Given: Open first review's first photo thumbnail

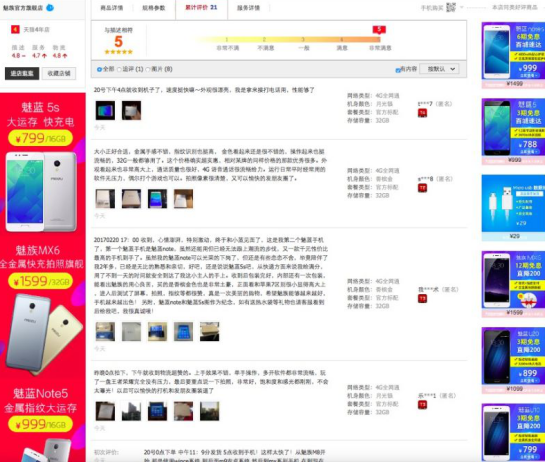Looking at the screenshot, I should pos(105,111).
